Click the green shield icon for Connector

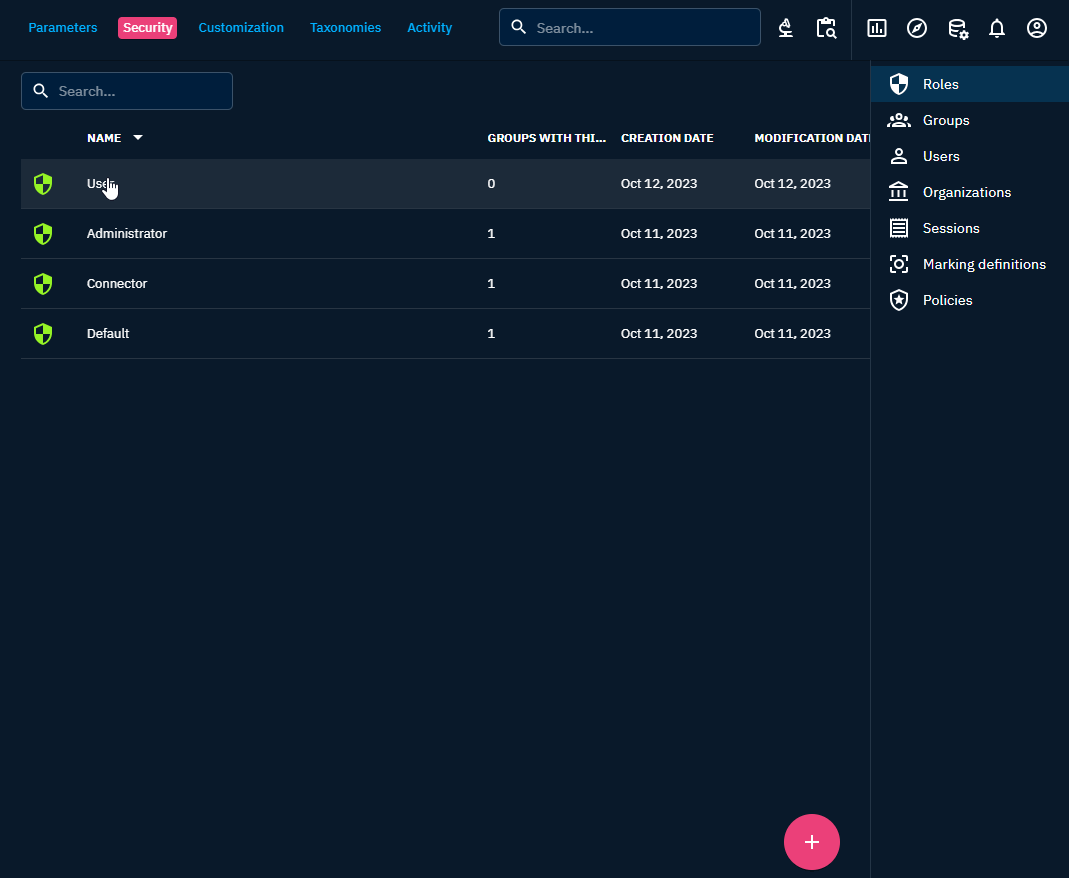click(43, 284)
